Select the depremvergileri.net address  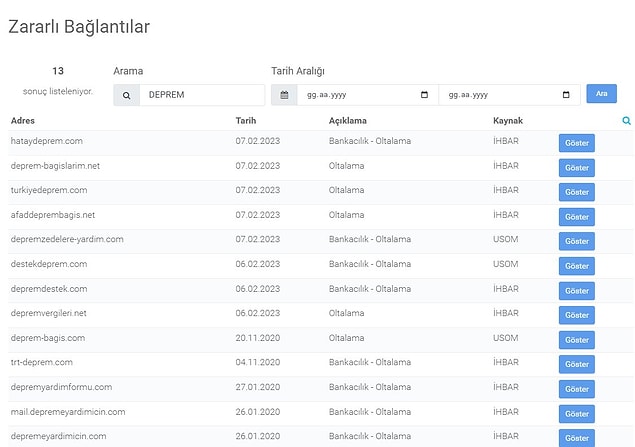tap(49, 313)
